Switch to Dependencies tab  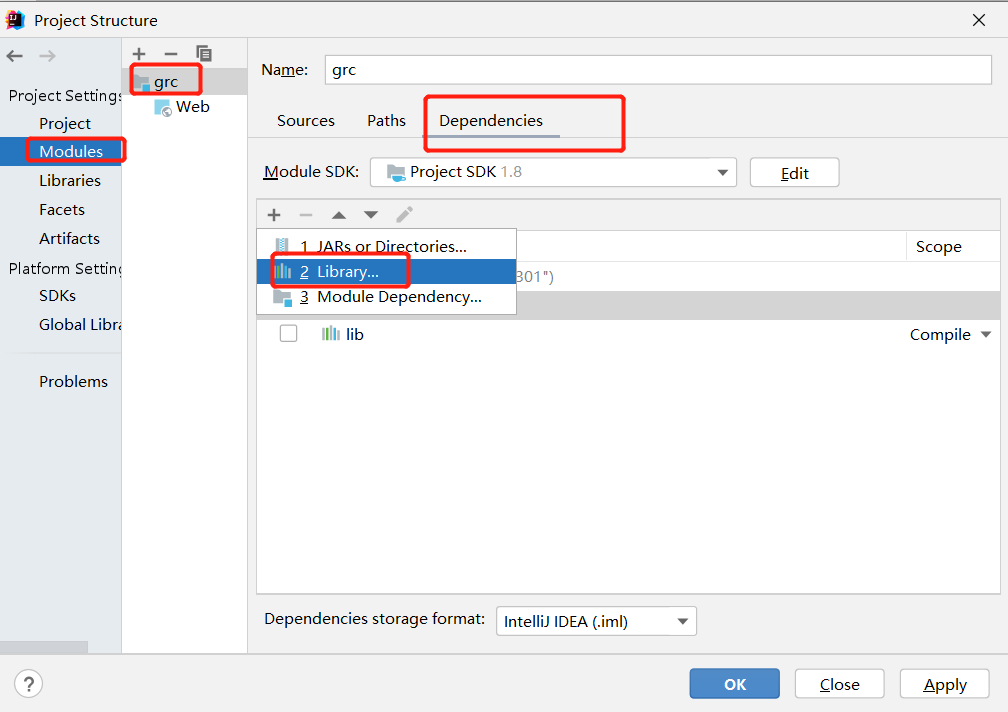tap(491, 121)
